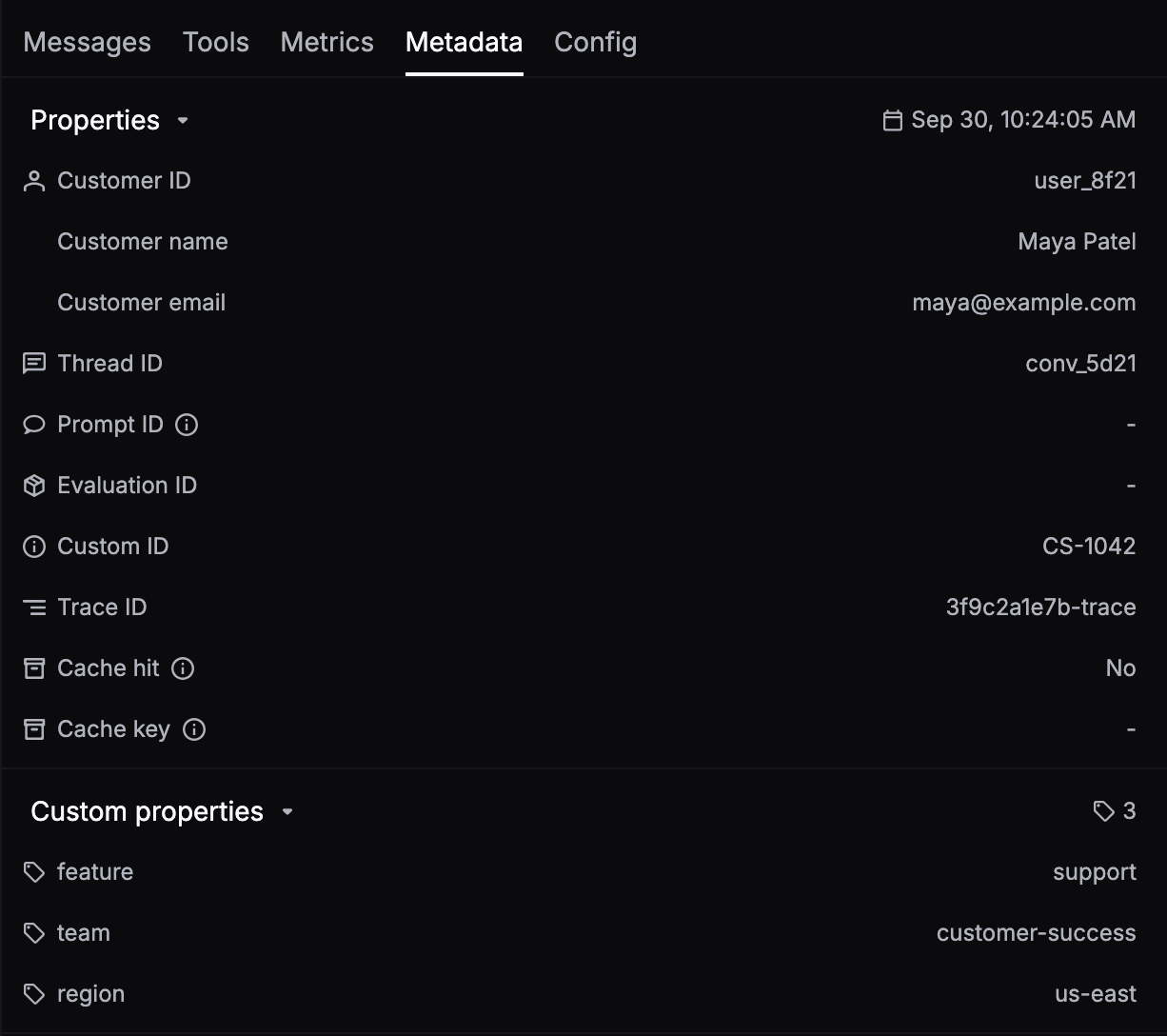Open the info tooltip icon after Prompt ID
Screen dimensions: 1167x1036
pos(188,425)
